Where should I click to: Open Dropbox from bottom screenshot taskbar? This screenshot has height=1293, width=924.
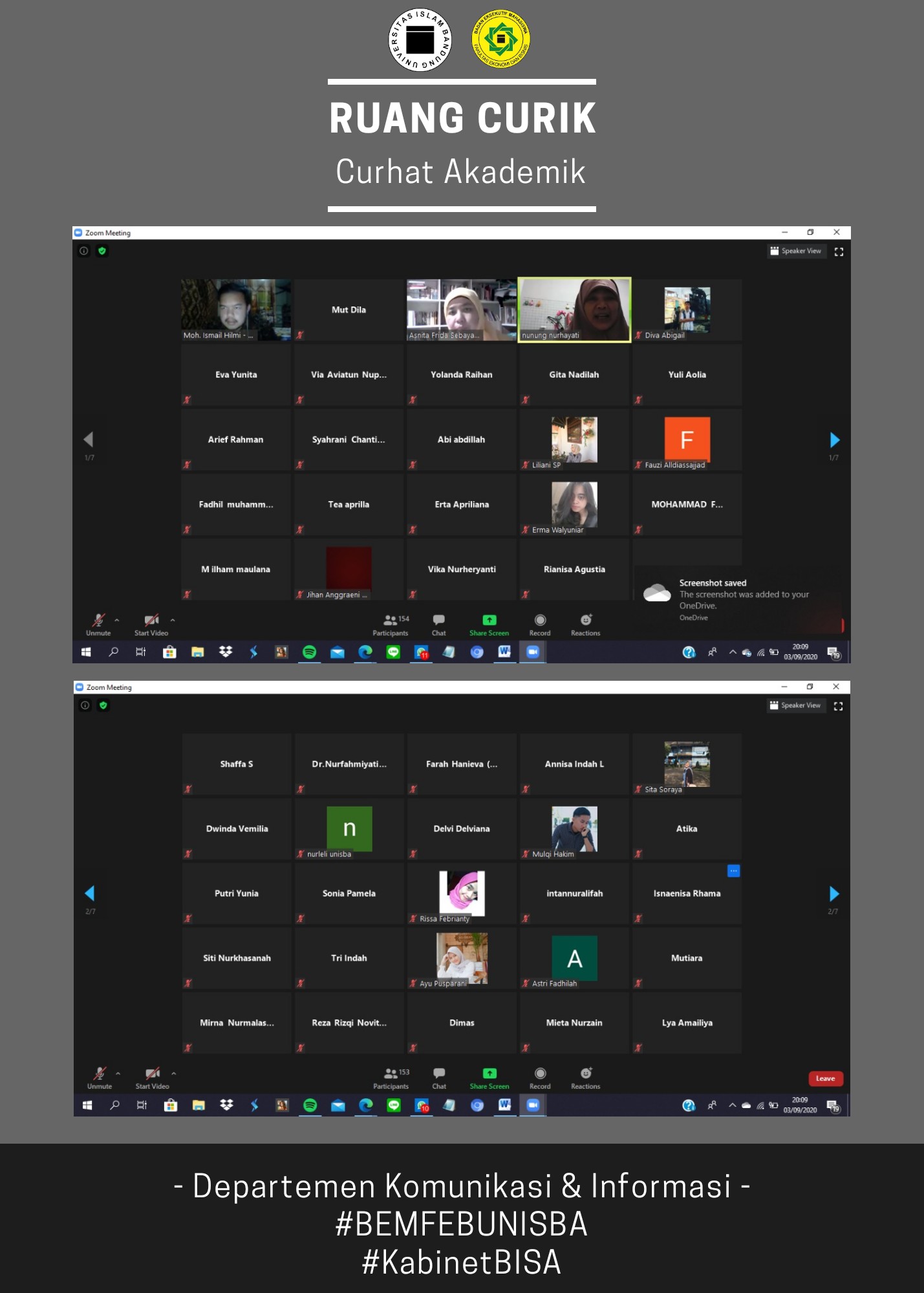click(226, 1106)
